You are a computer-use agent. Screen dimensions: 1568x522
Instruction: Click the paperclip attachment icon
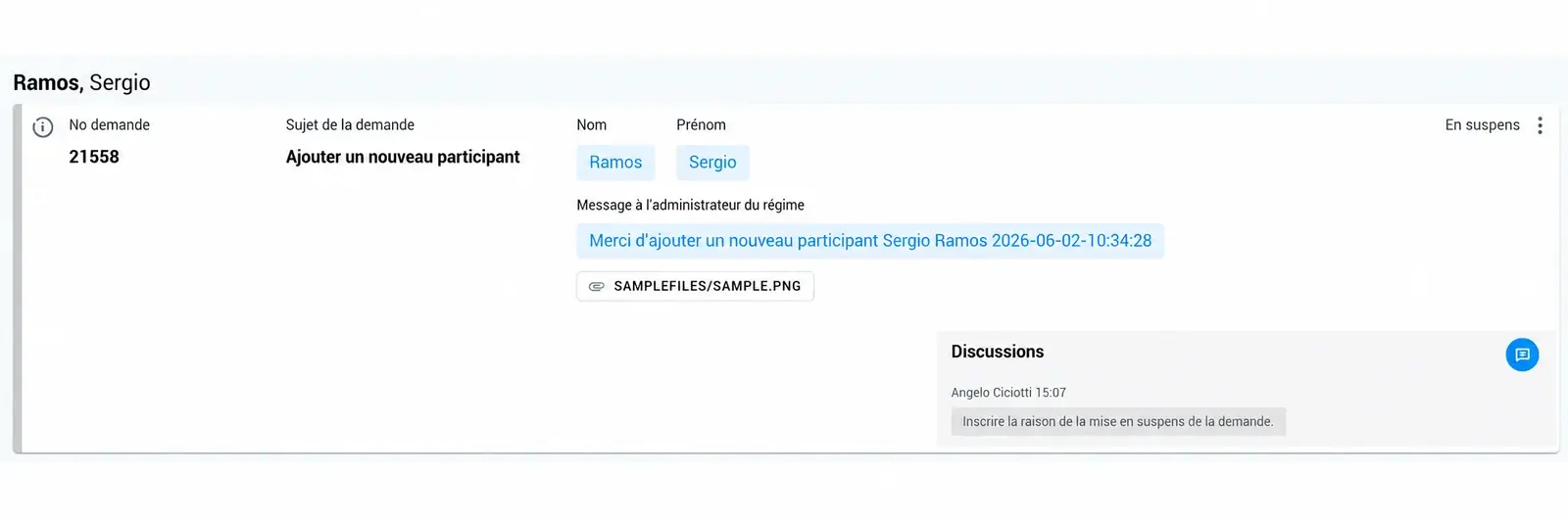[596, 286]
